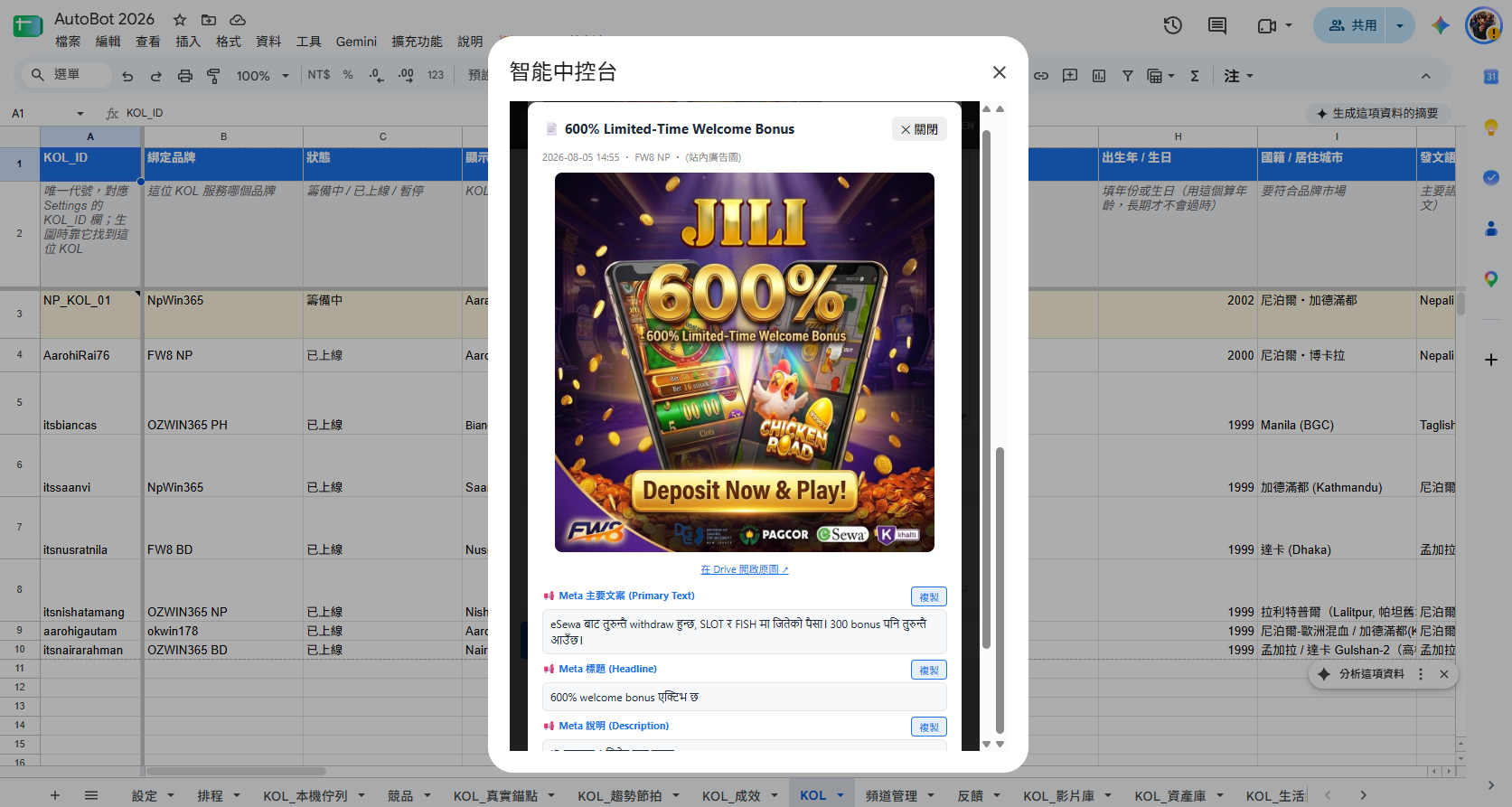Apply NT$ currency format
The width and height of the screenshot is (1512, 807).
[319, 75]
